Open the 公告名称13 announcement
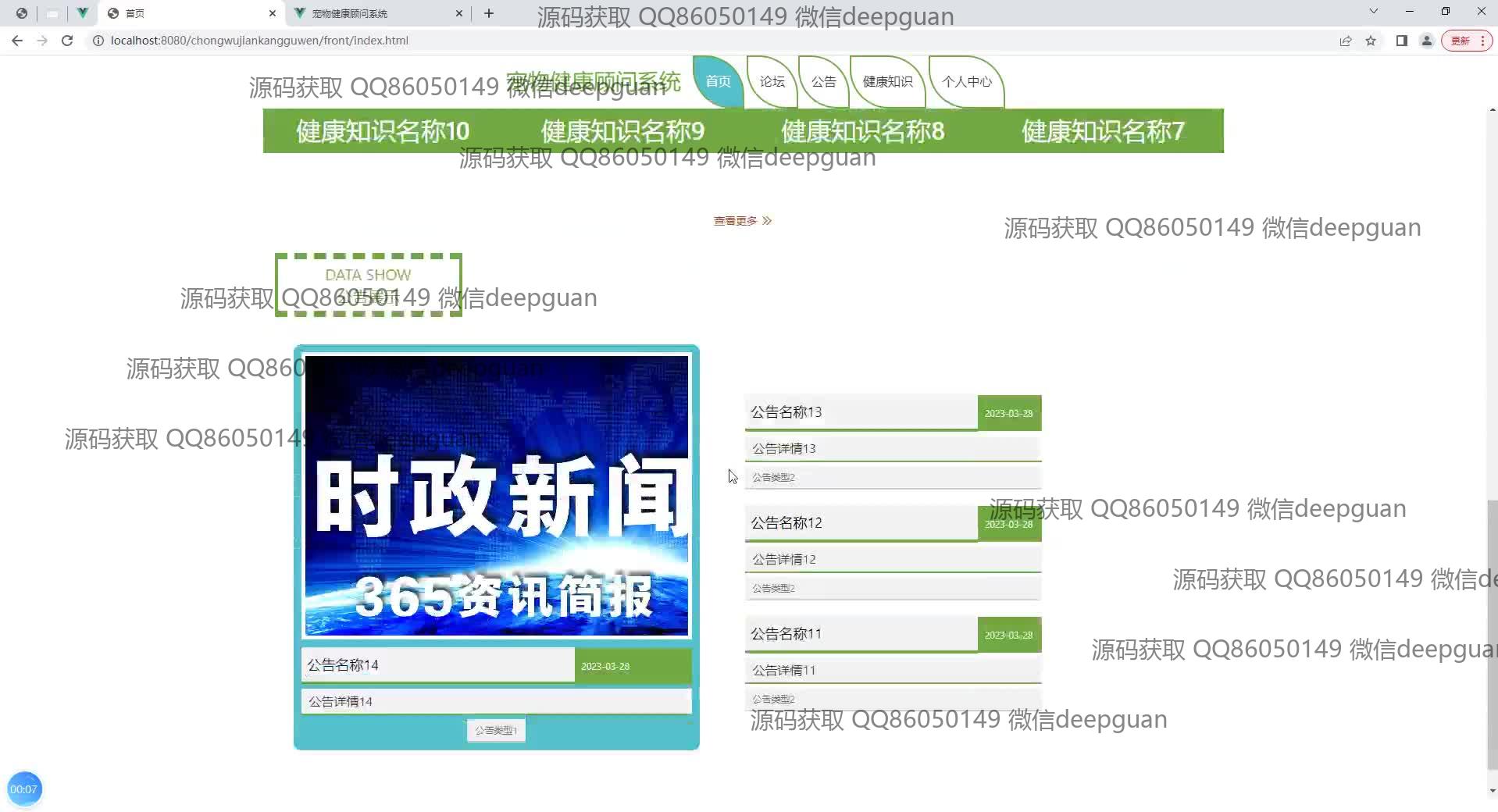 (861, 412)
